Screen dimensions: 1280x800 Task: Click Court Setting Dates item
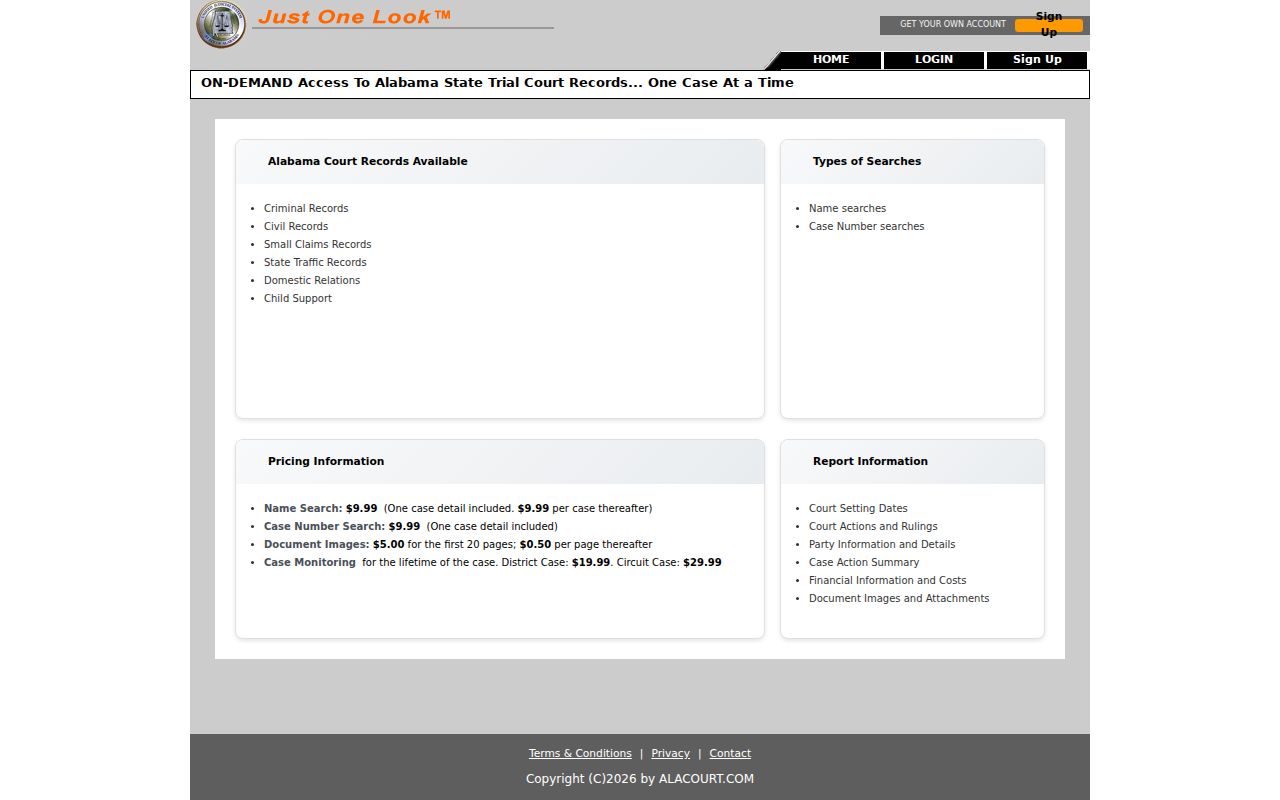[x=858, y=509]
